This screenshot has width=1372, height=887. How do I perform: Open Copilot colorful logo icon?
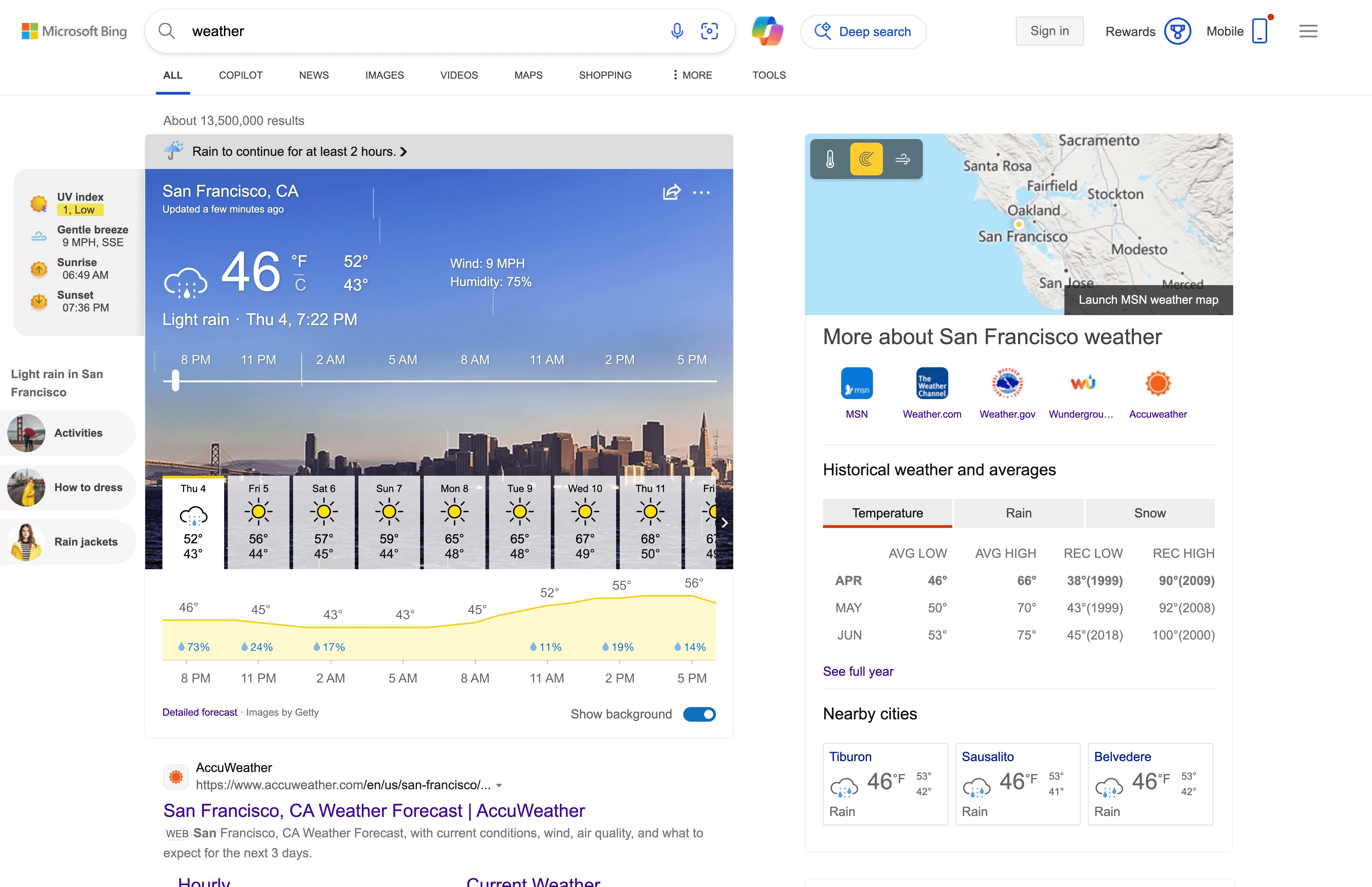pos(767,31)
